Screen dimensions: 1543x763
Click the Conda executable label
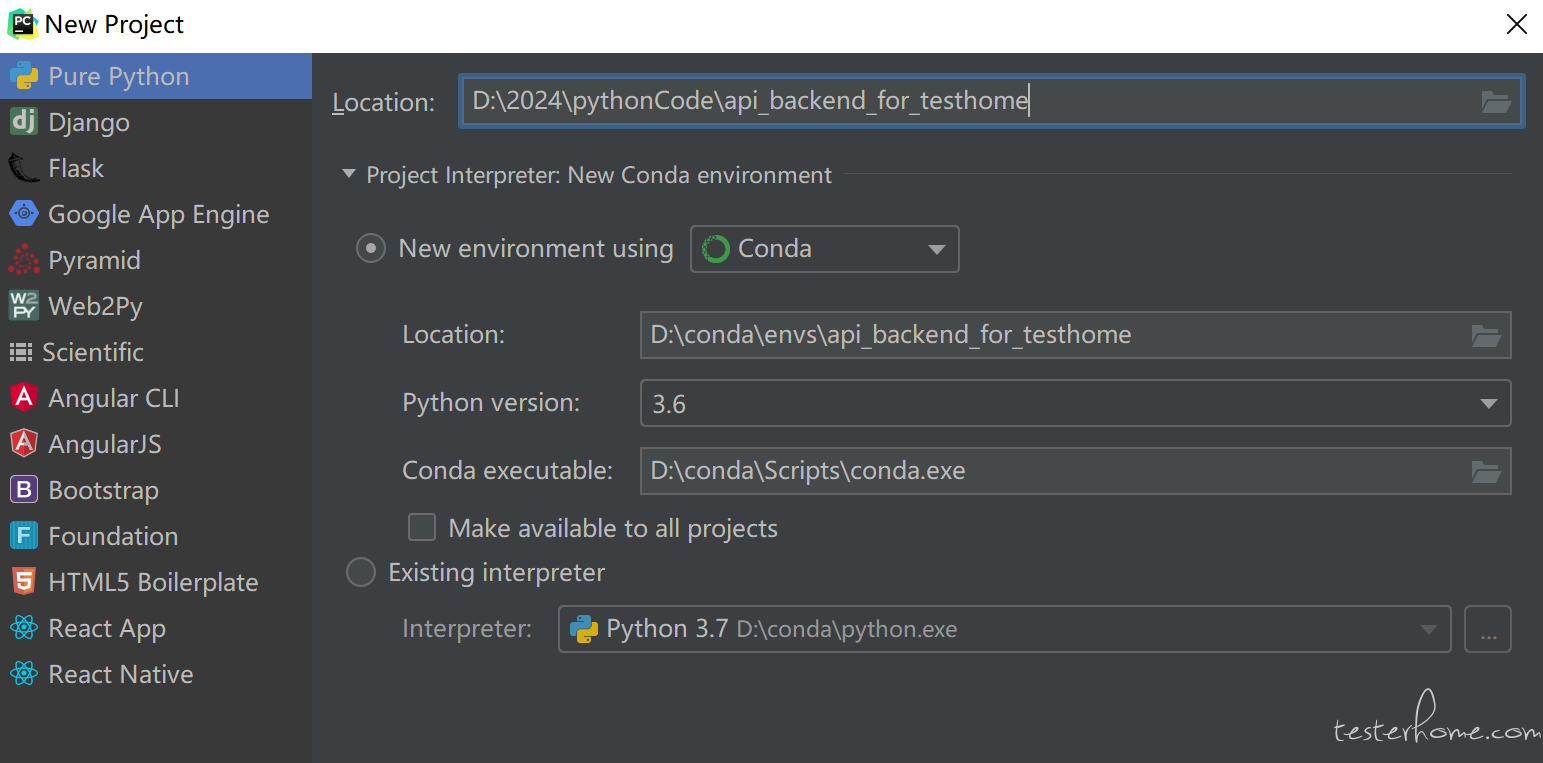pos(508,470)
